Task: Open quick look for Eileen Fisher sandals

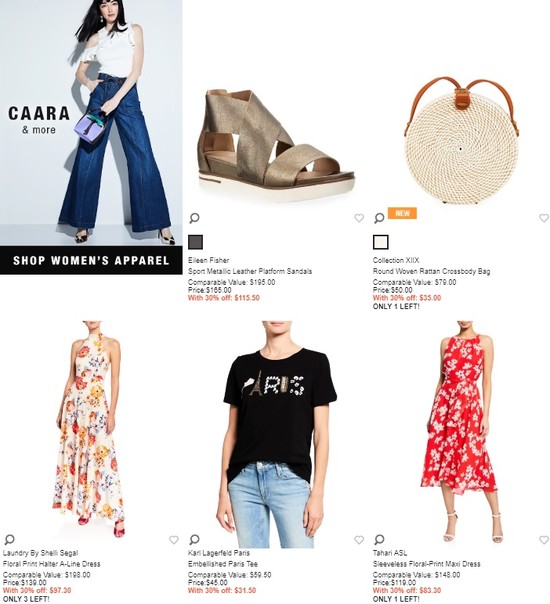Action: 195,218
